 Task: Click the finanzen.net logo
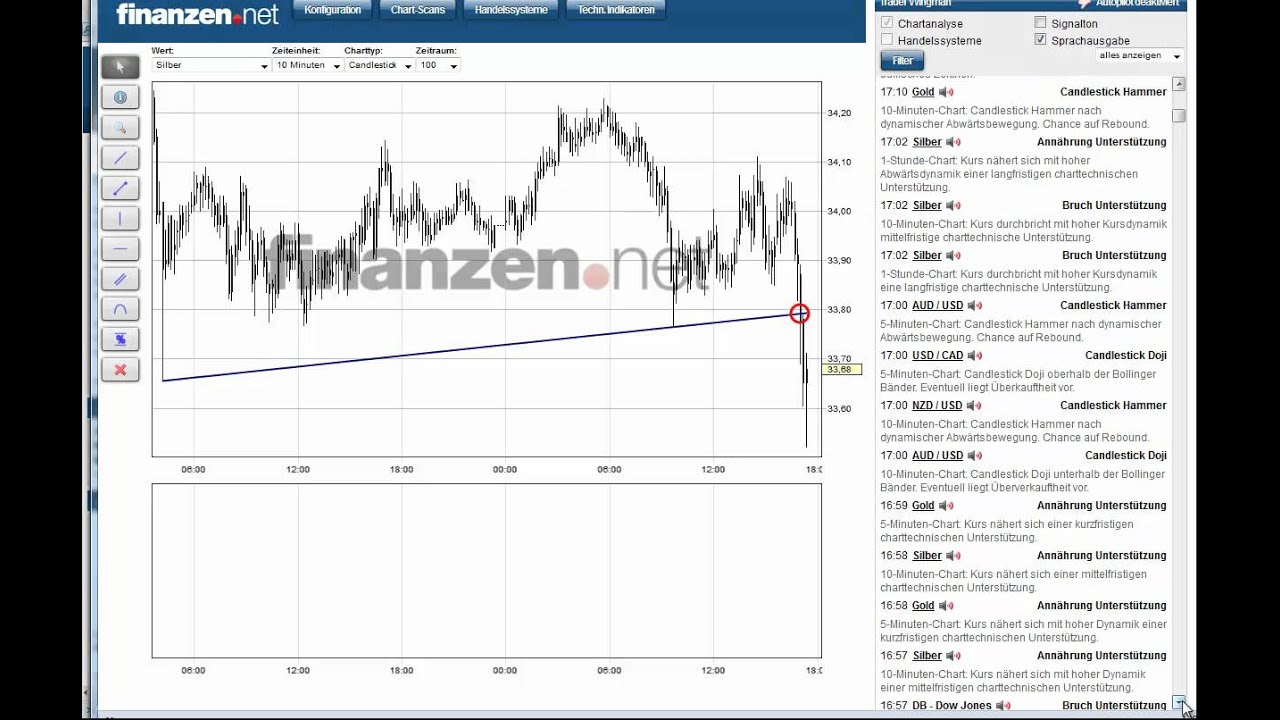point(197,14)
